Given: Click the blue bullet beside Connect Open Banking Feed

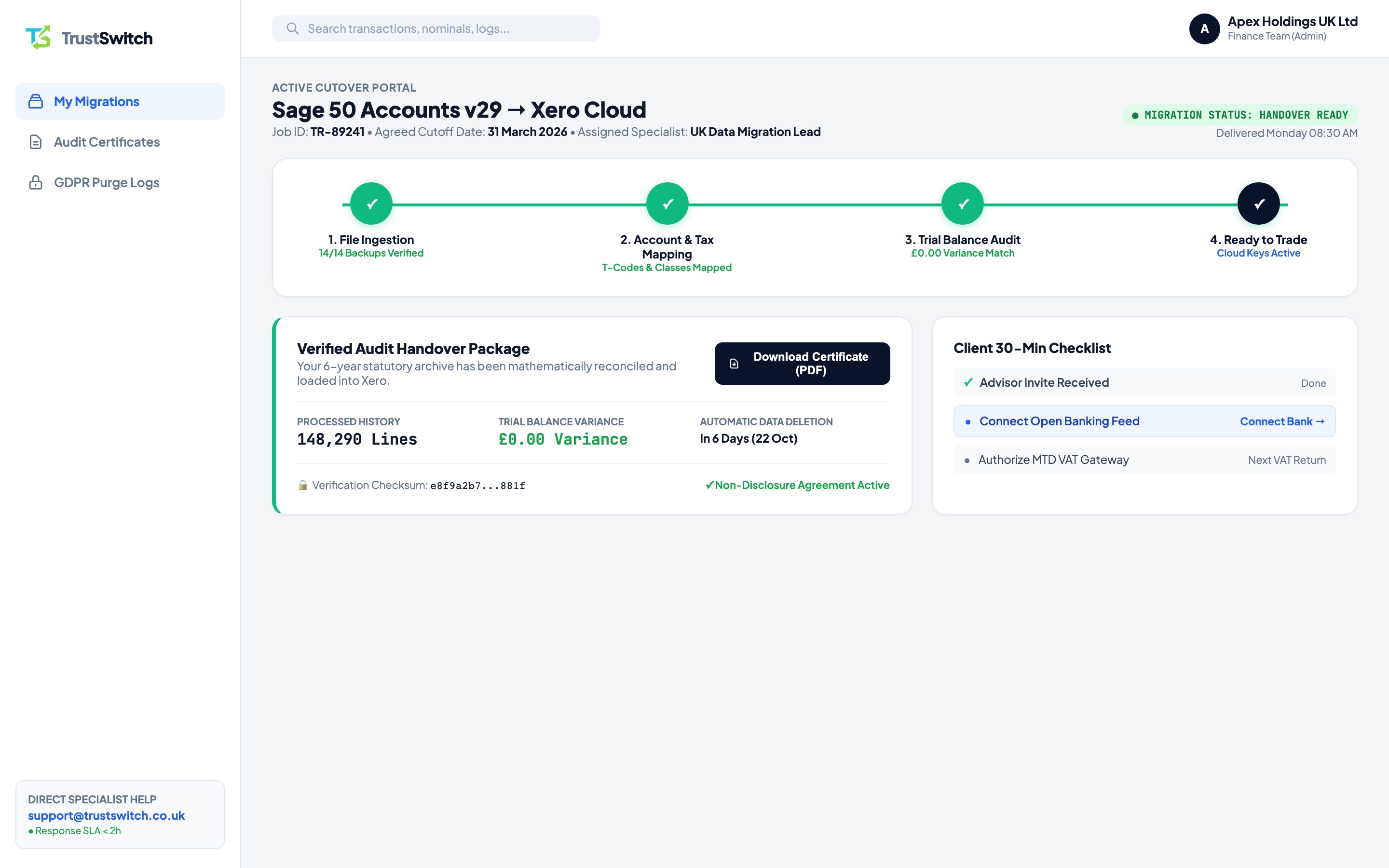Looking at the screenshot, I should coord(967,422).
